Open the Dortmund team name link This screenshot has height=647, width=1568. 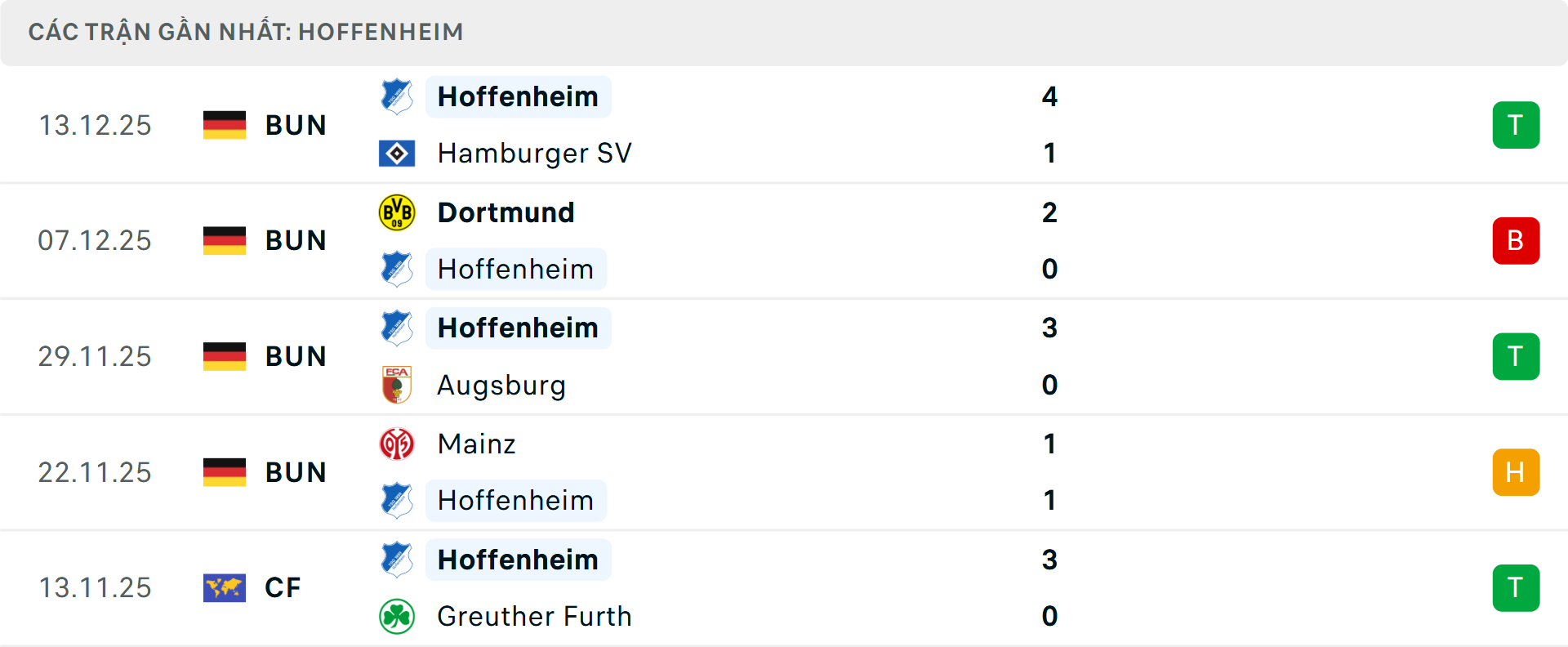[506, 212]
